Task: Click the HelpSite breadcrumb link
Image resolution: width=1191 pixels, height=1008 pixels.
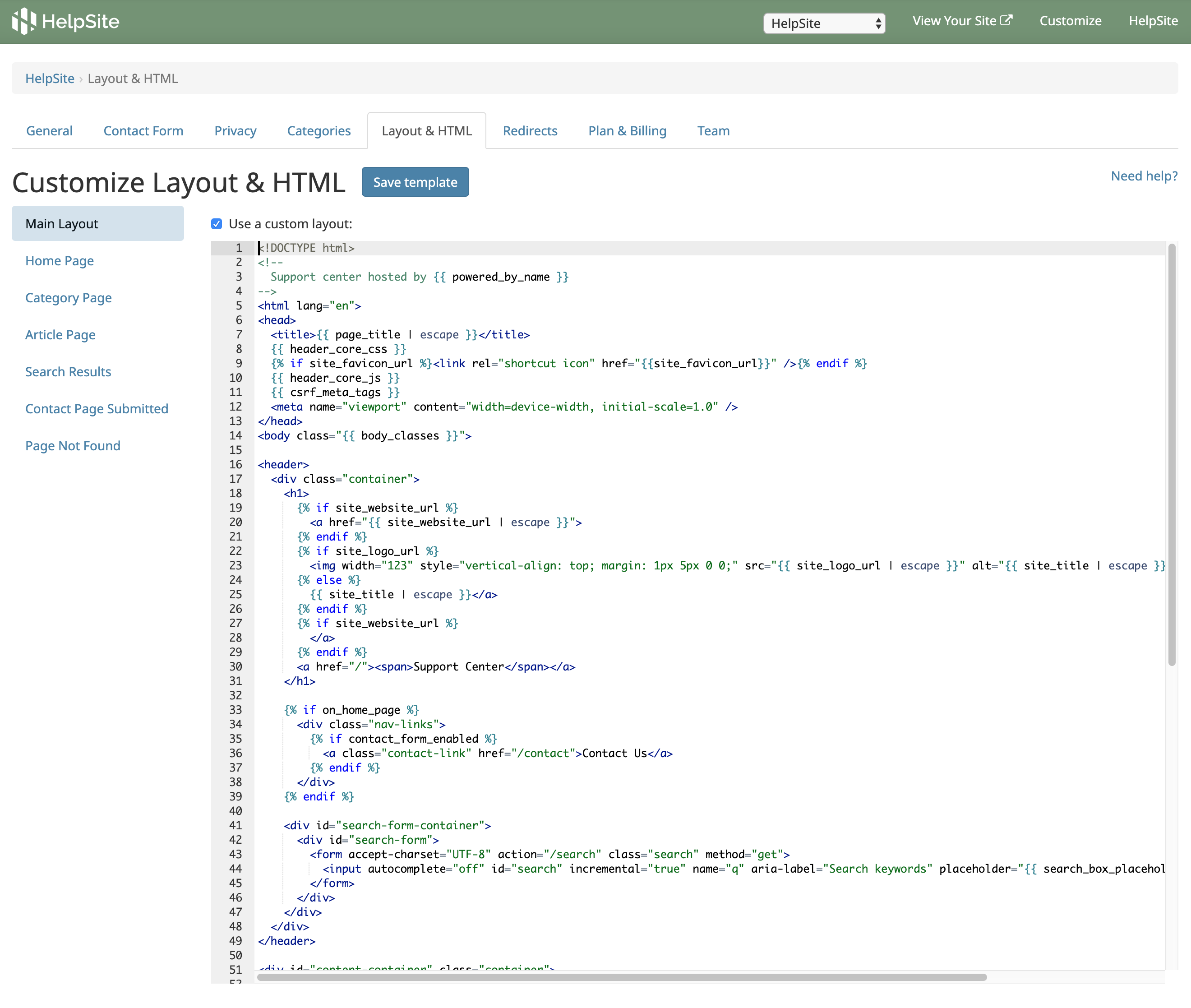Action: coord(50,79)
